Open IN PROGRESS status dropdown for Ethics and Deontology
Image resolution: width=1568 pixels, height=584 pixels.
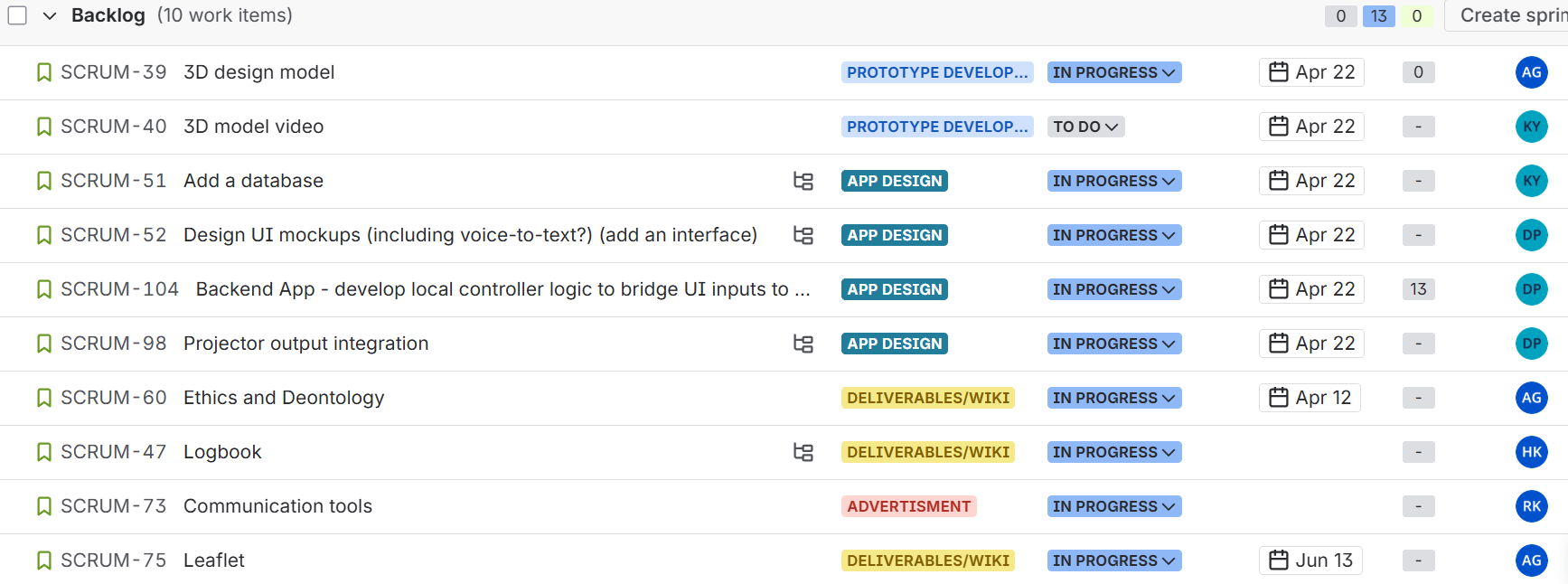1113,398
